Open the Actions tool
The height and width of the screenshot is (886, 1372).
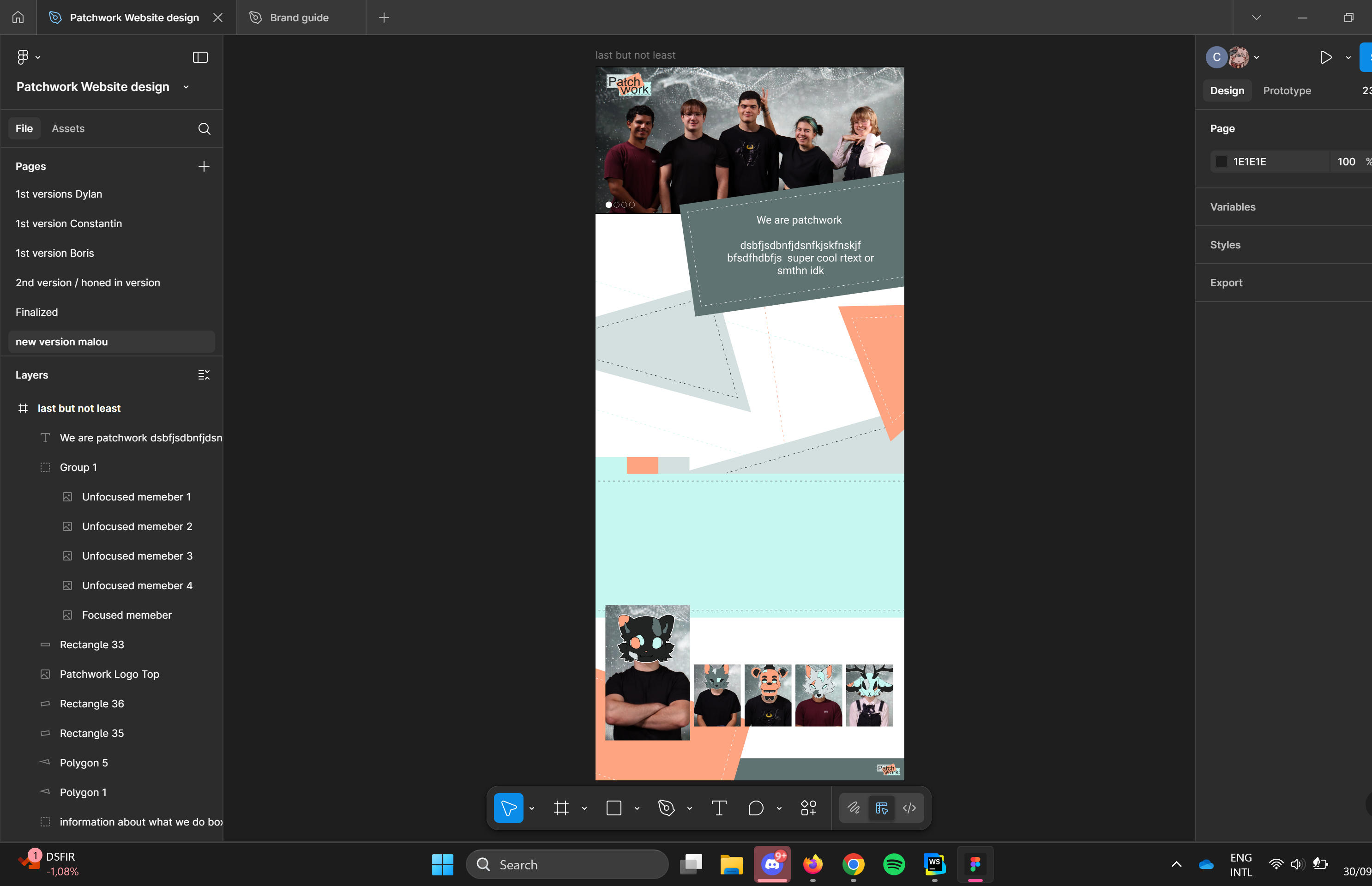point(808,808)
